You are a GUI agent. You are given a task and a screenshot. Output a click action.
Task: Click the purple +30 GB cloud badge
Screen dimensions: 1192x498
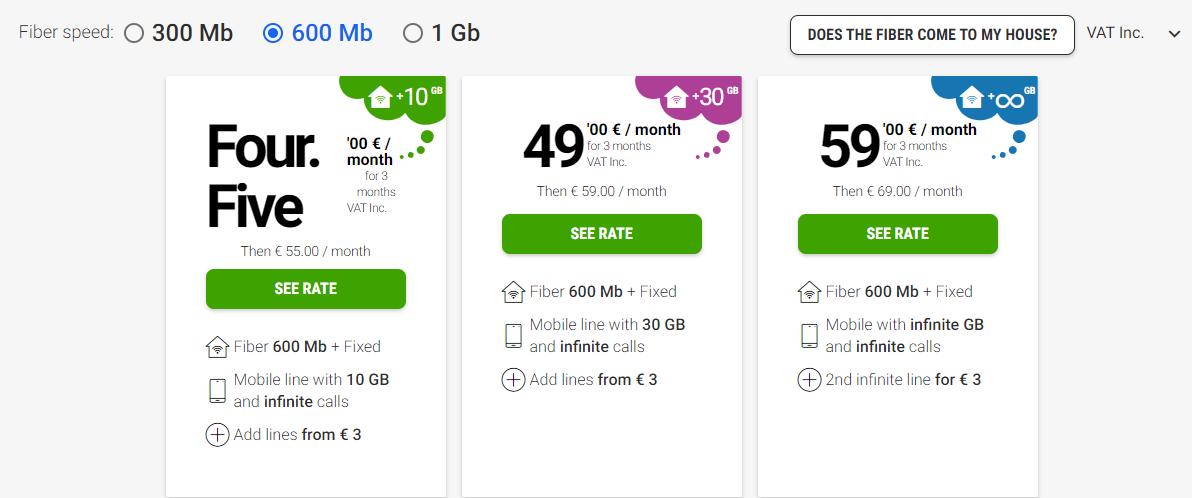tap(700, 97)
